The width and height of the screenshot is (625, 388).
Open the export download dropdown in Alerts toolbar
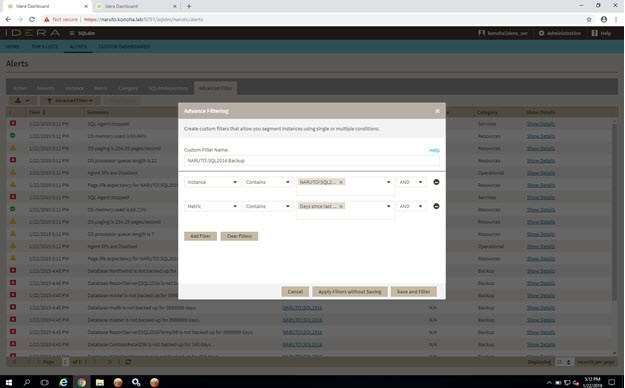[22, 100]
